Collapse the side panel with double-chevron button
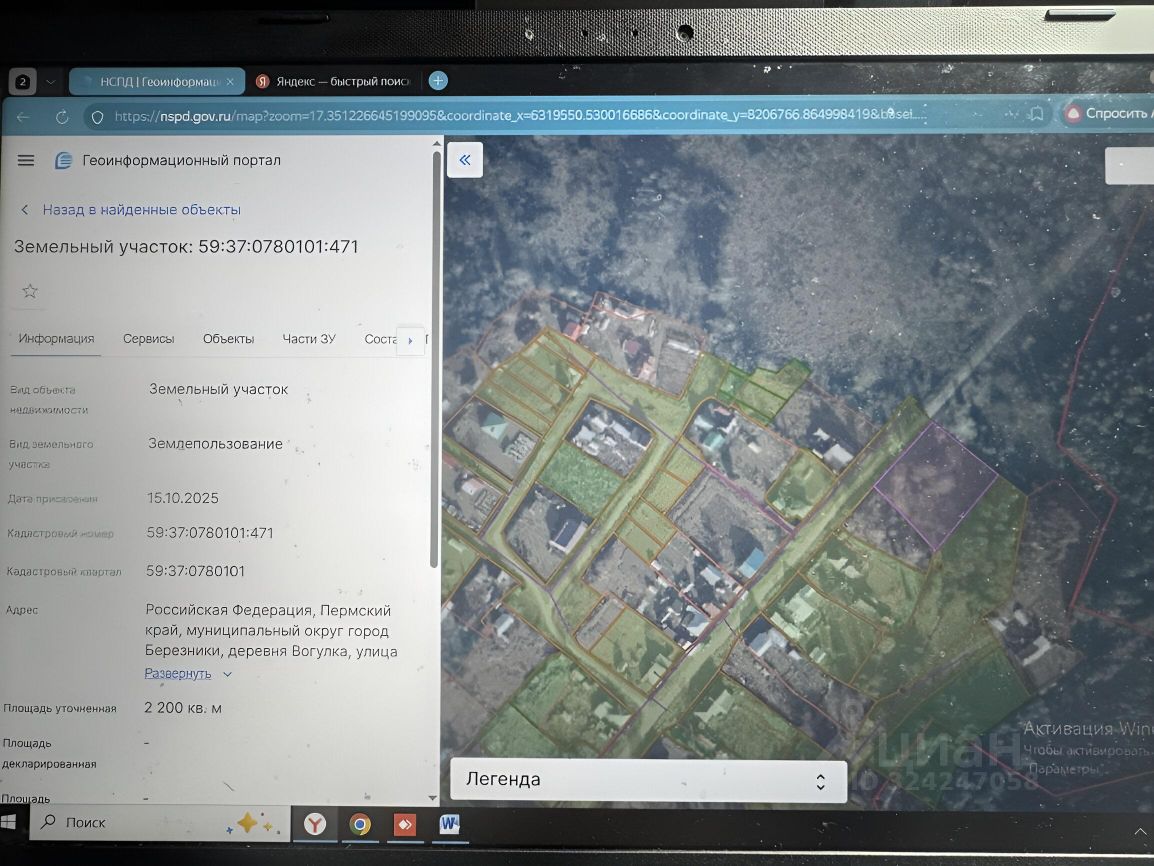The height and width of the screenshot is (866, 1154). click(464, 160)
